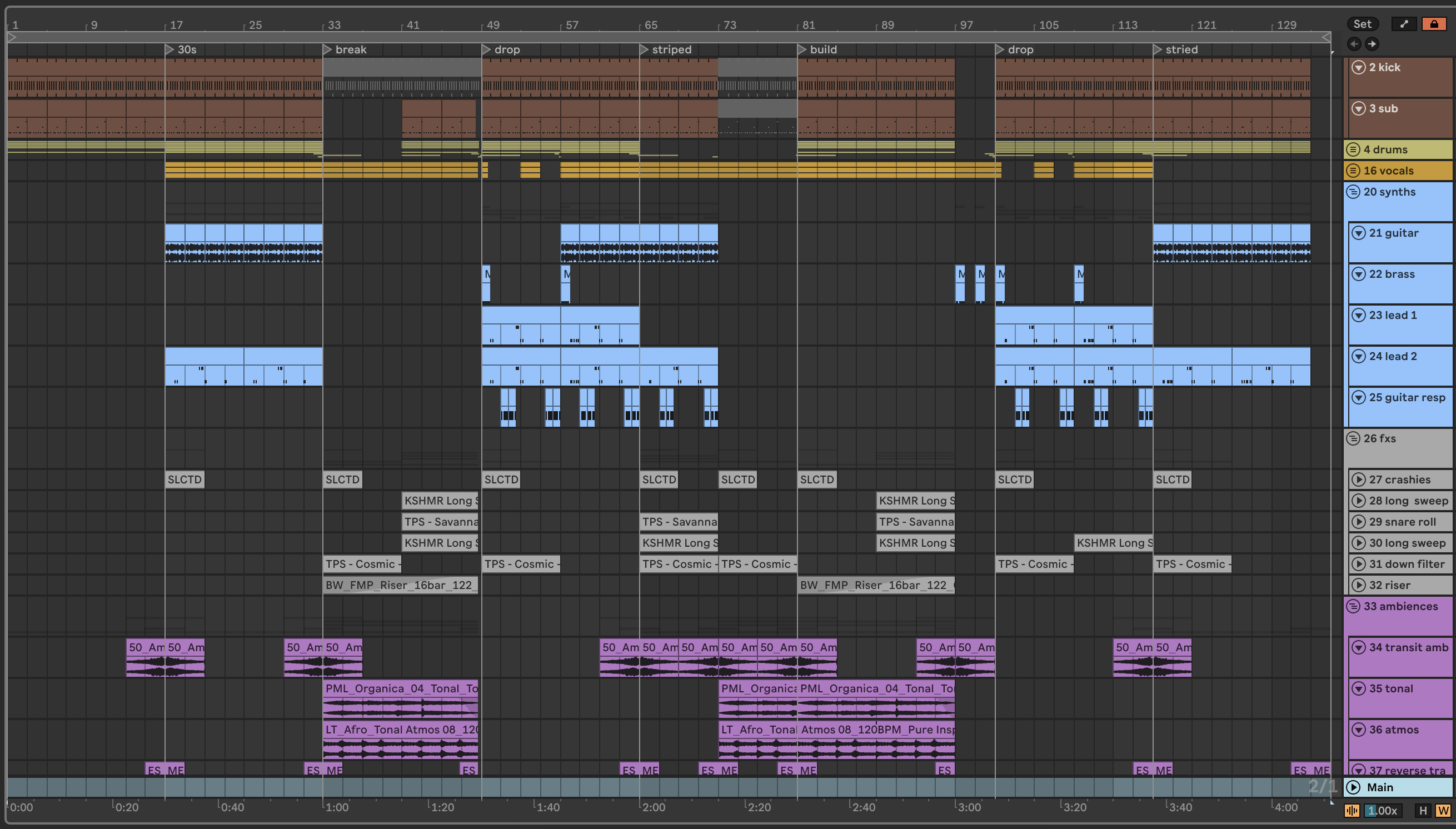Collapse the 23 lead 1 track
The image size is (1456, 829).
coord(1359,315)
